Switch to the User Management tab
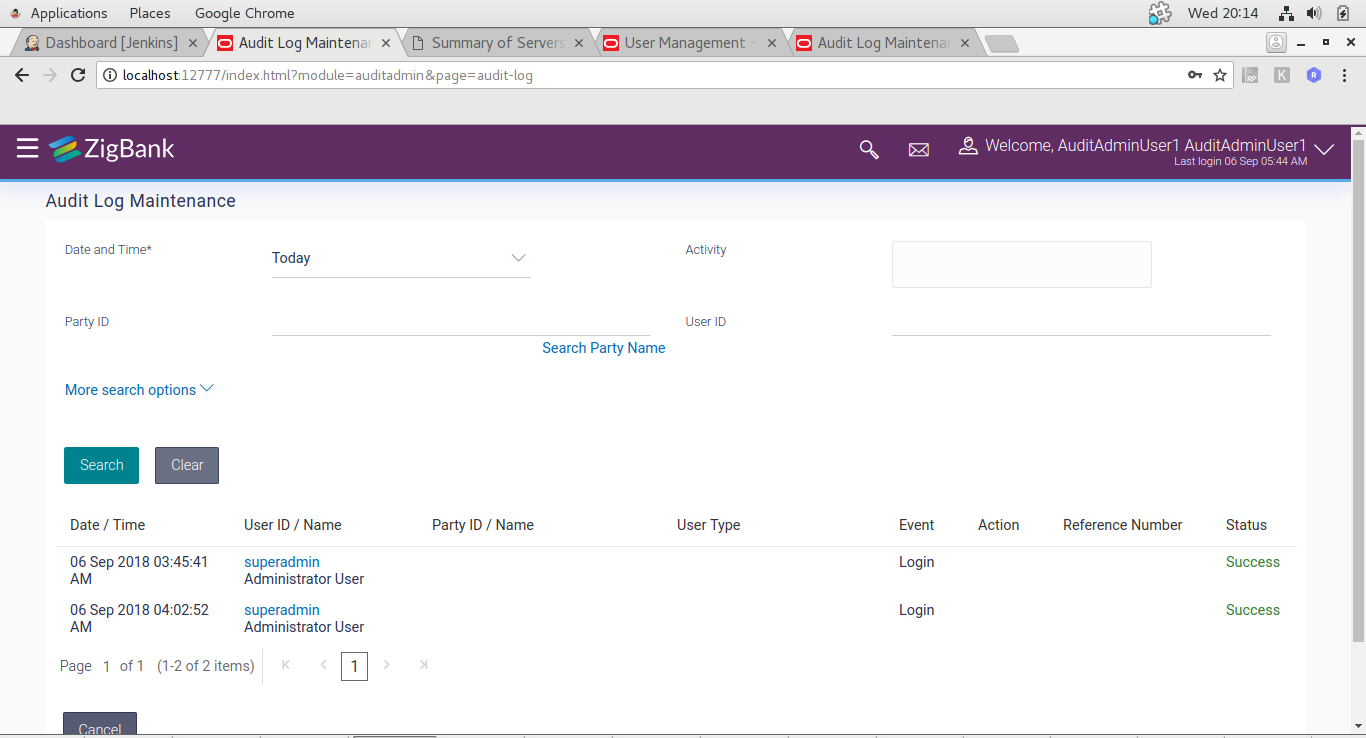The width and height of the screenshot is (1366, 738). [685, 43]
